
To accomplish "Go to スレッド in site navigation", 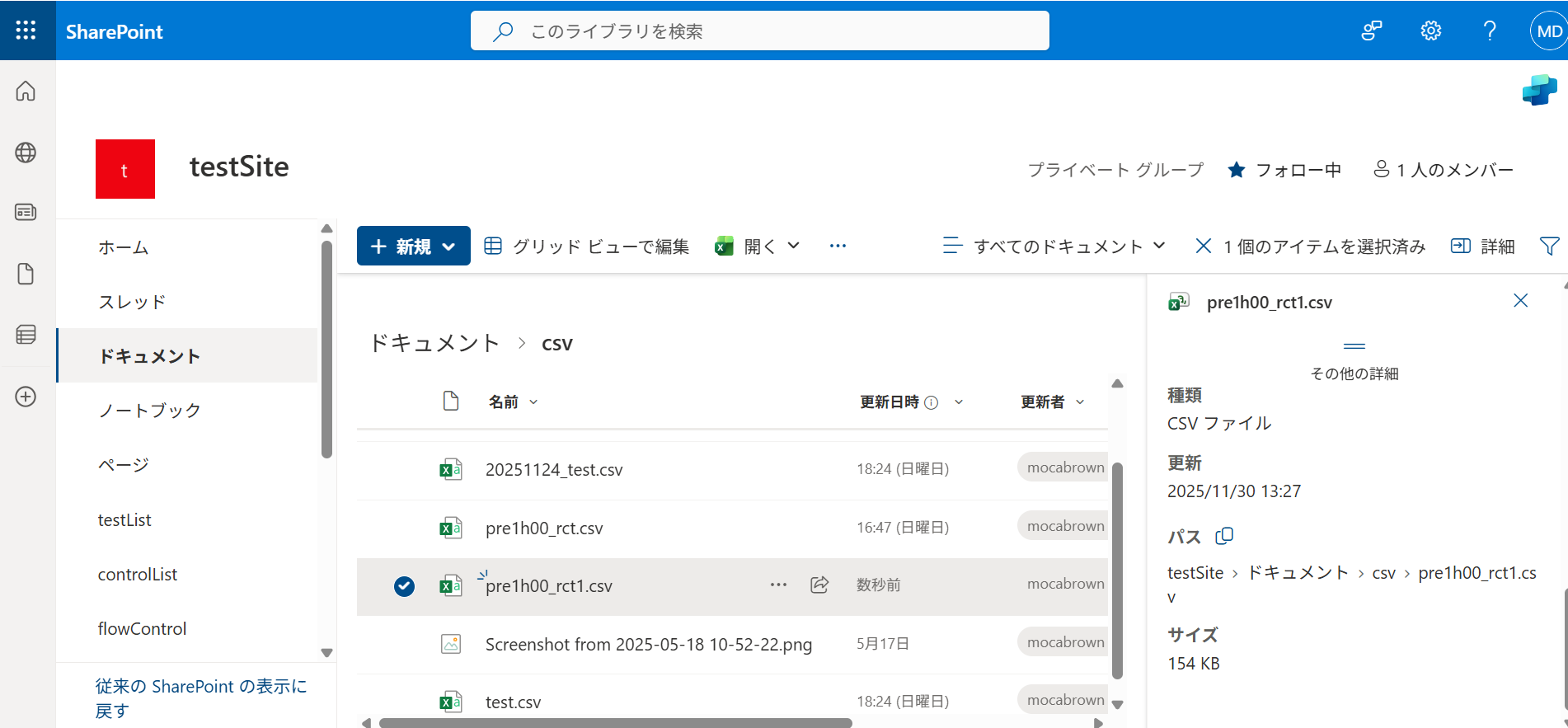I will 132,302.
